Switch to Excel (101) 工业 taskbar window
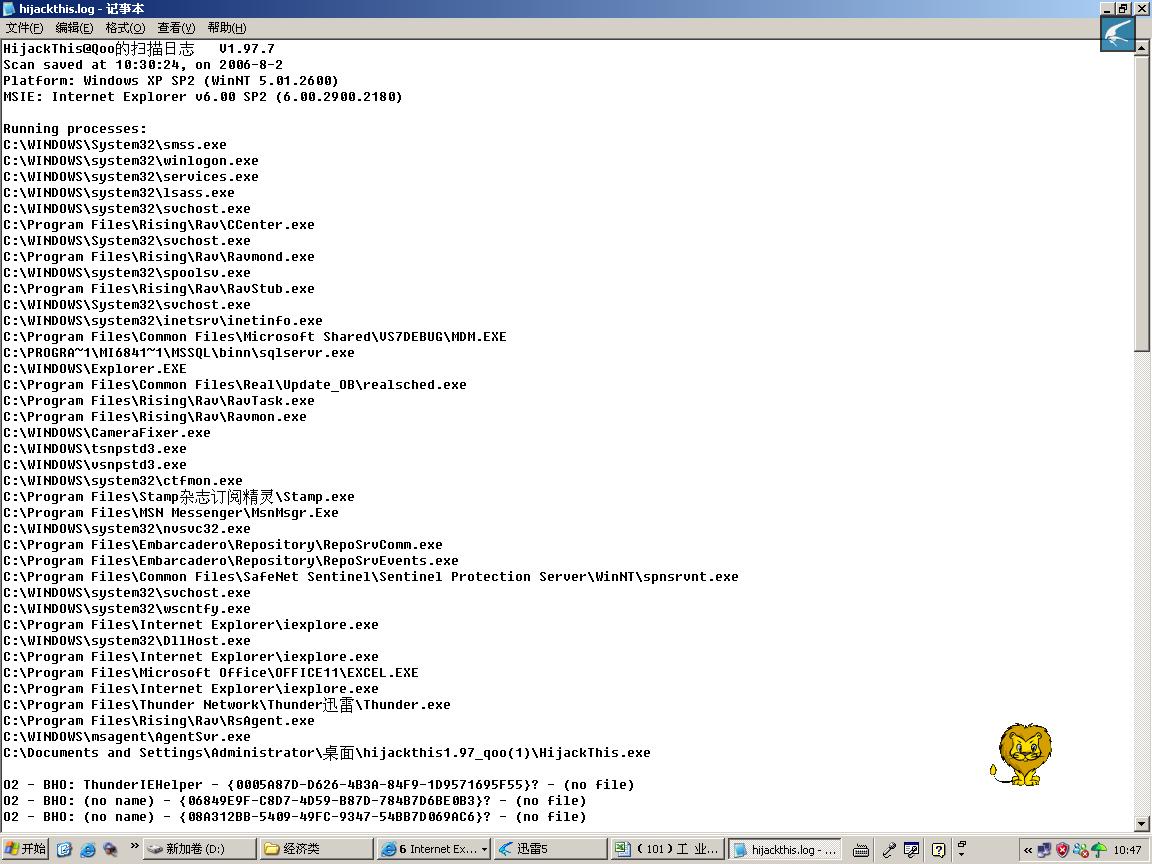The image size is (1152, 864). click(668, 849)
